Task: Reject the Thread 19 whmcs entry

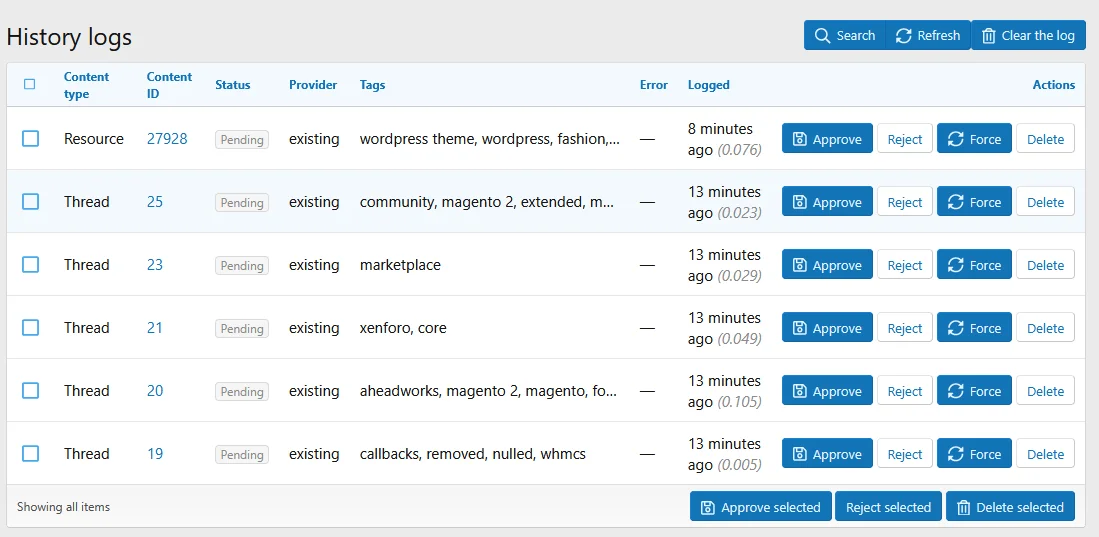Action: [x=905, y=454]
